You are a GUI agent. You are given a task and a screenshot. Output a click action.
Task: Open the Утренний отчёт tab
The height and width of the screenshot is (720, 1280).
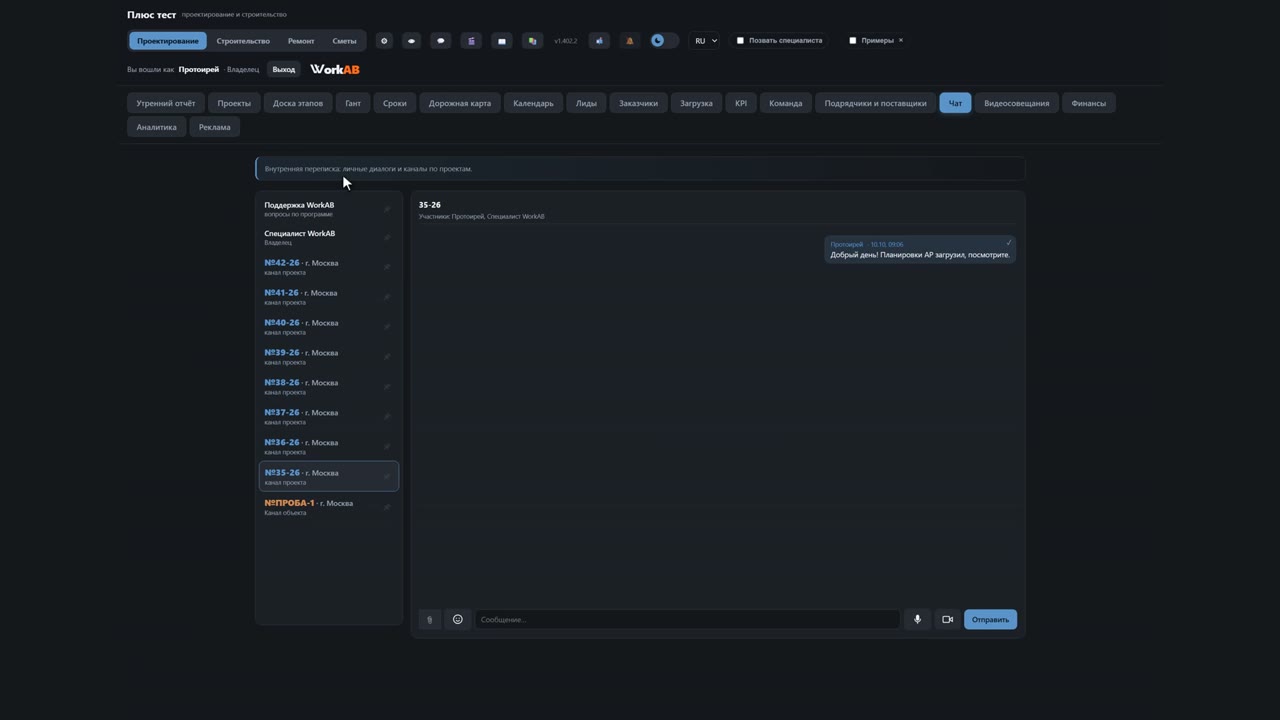166,103
